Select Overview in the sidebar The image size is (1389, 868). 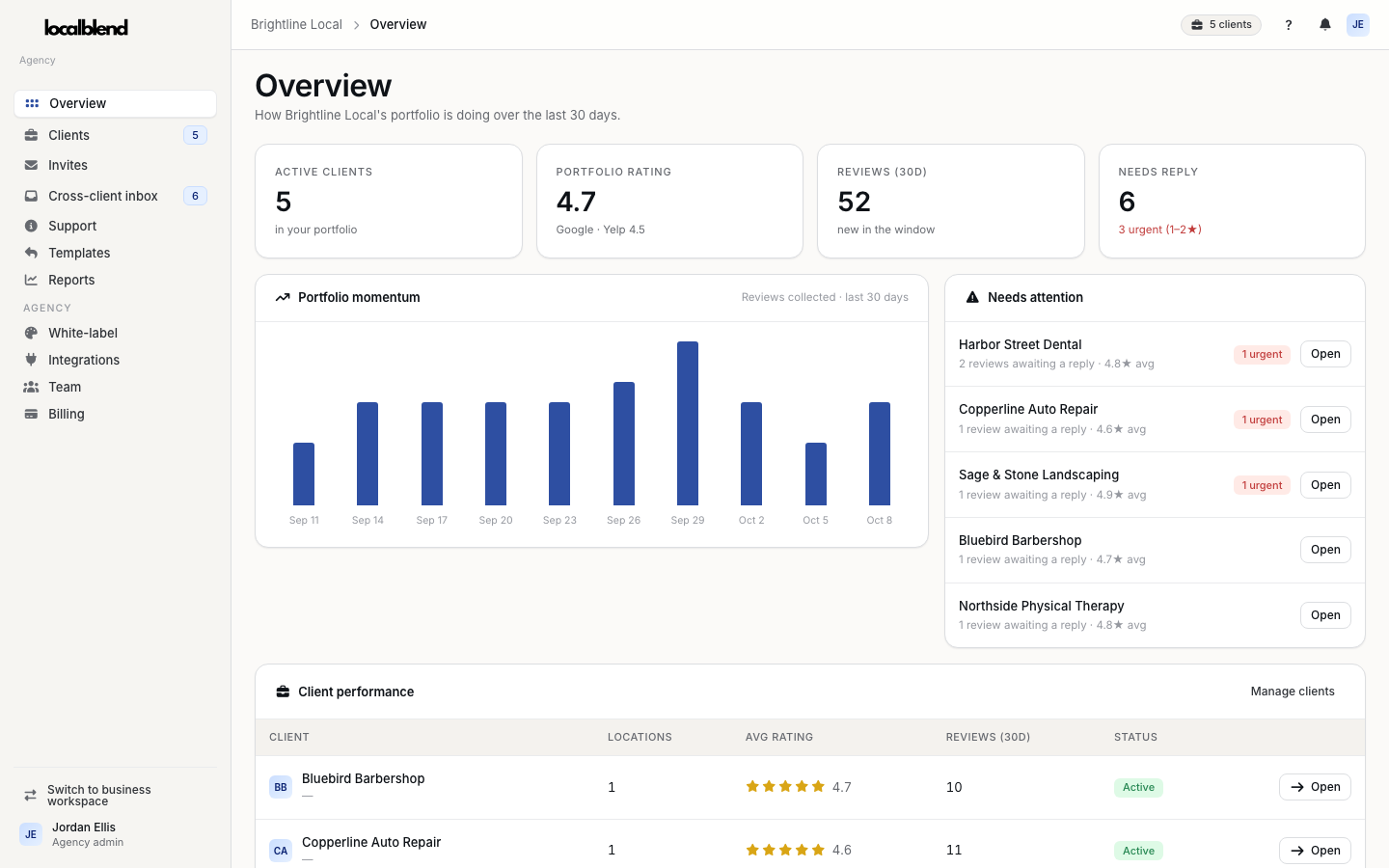click(x=115, y=103)
